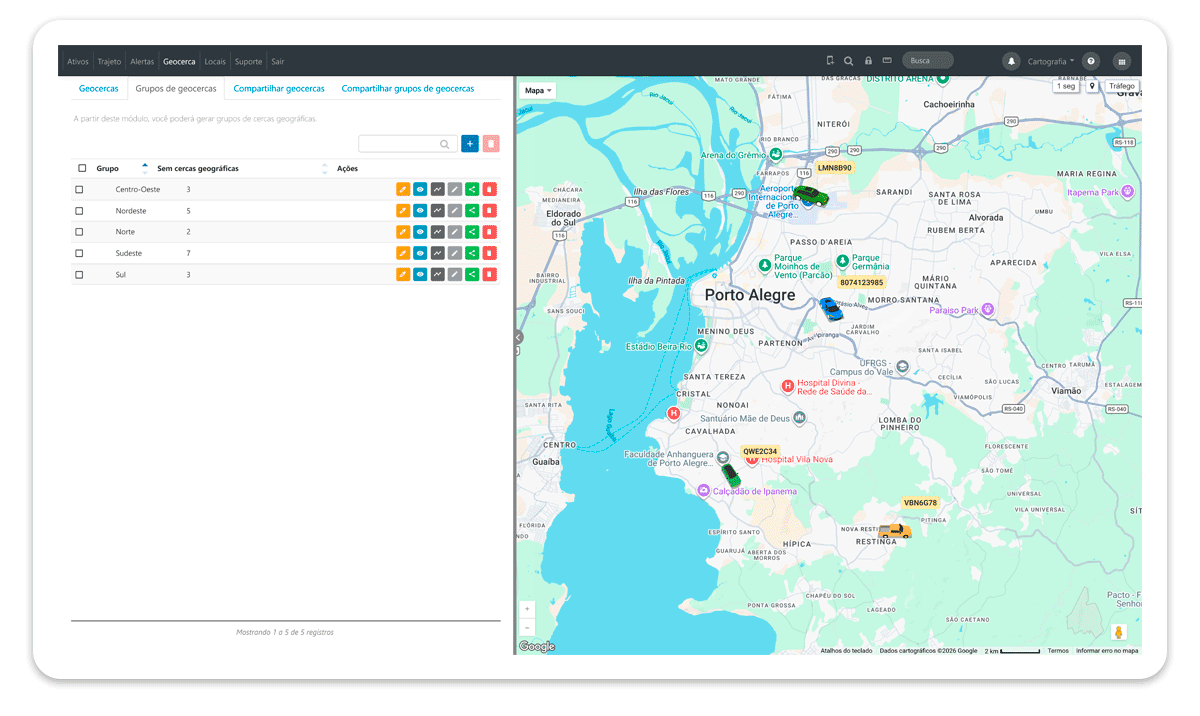Image resolution: width=1200 pixels, height=716 pixels.
Task: Open Street View pegman on the map
Action: coord(1119,632)
